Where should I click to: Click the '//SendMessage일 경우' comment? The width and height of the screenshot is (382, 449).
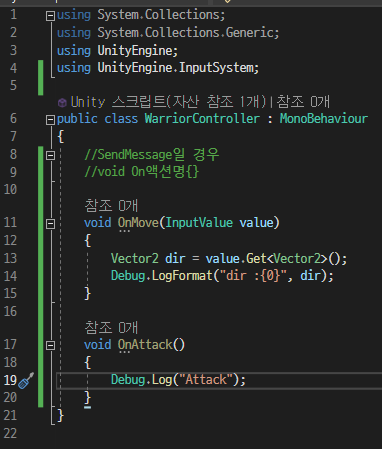[152, 154]
